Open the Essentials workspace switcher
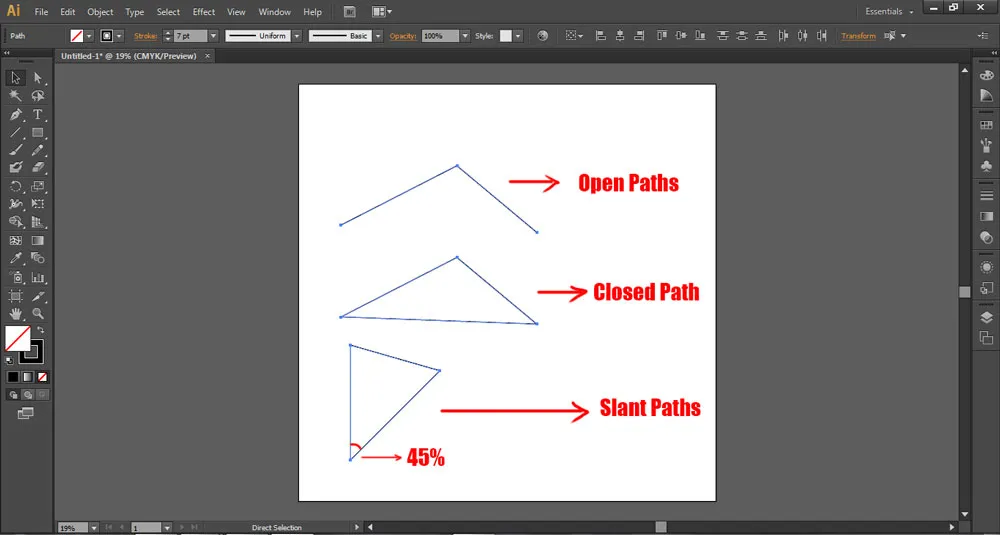Screen dimensions: 1000x535 coord(888,11)
